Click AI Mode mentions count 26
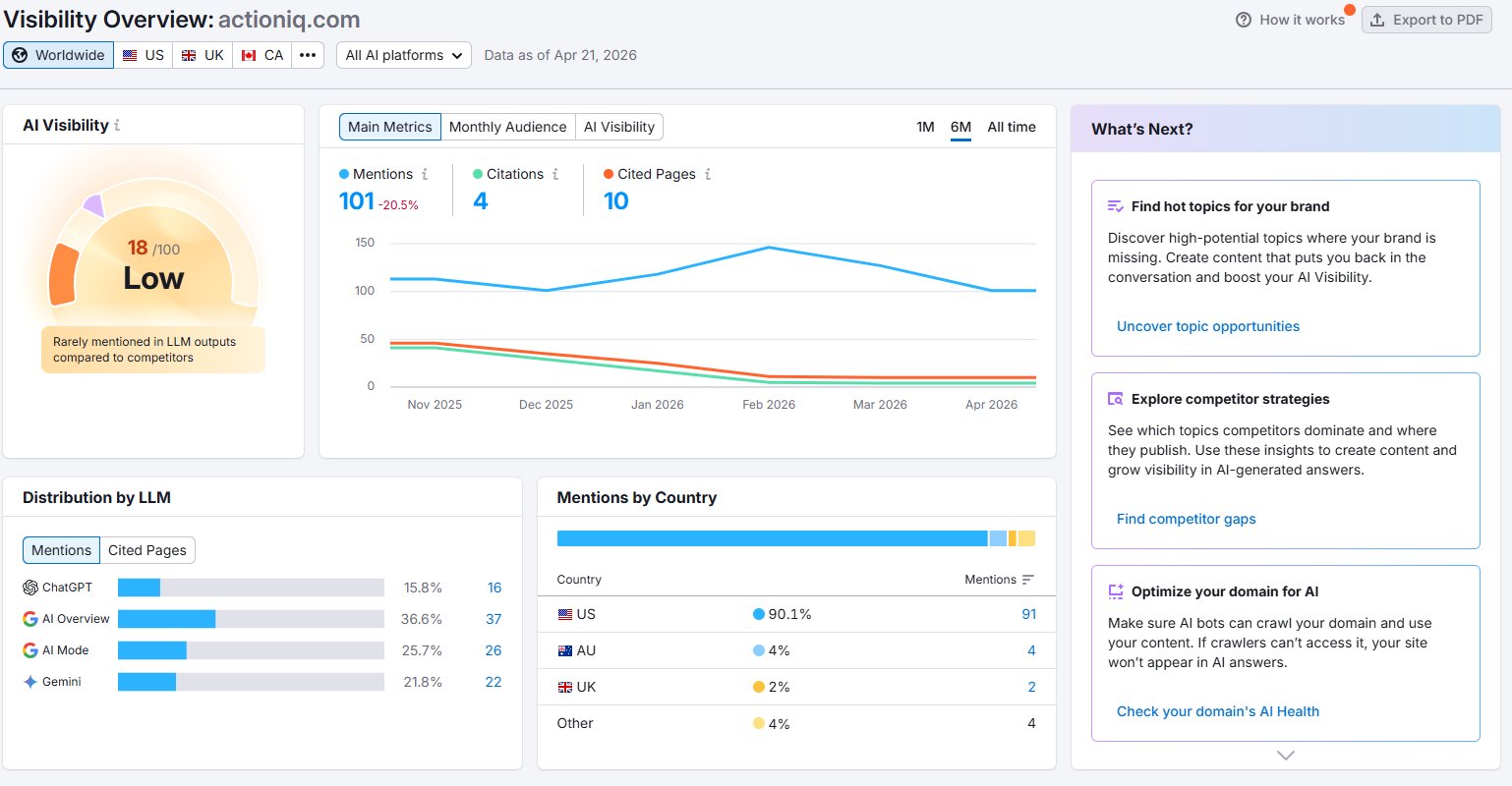Screen dimensions: 1512x786 pos(494,650)
